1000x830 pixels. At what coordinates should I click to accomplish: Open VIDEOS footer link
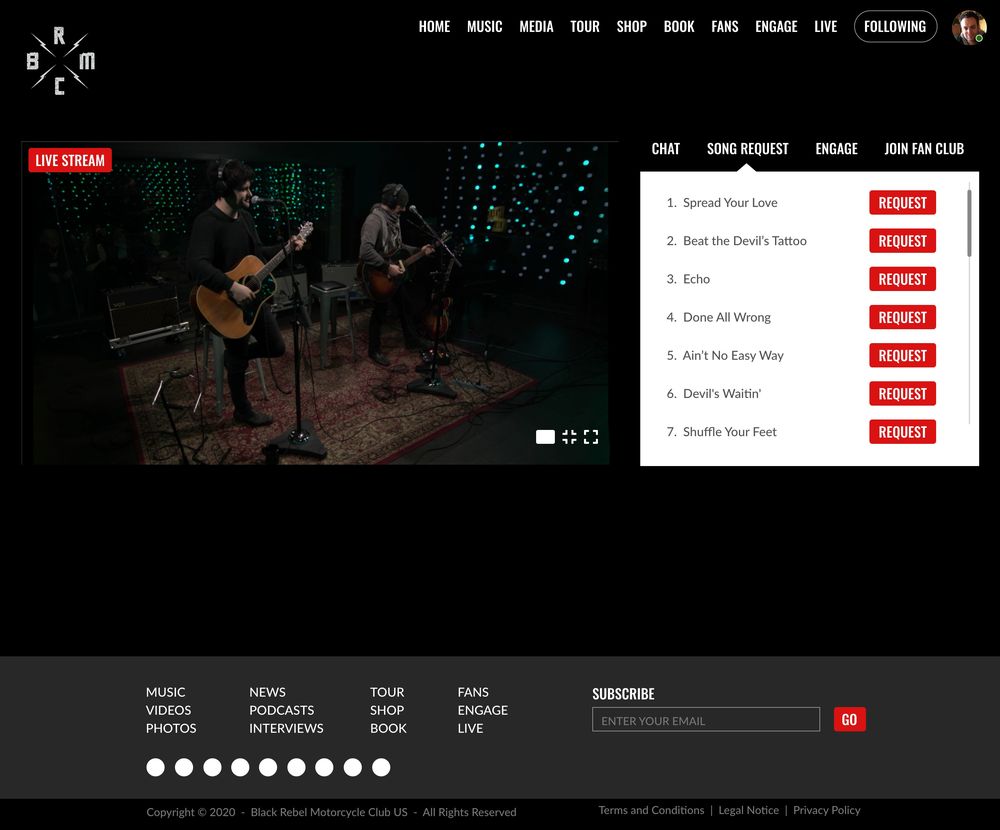coord(168,710)
